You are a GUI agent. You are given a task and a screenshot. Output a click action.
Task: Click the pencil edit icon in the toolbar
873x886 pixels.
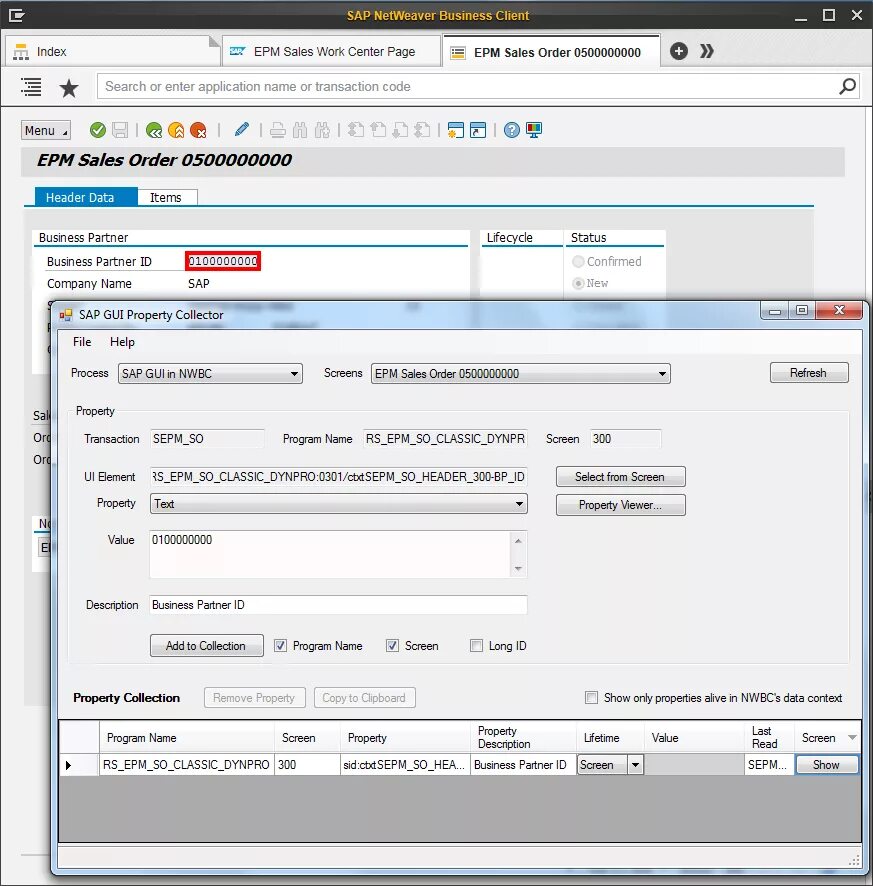coord(240,130)
